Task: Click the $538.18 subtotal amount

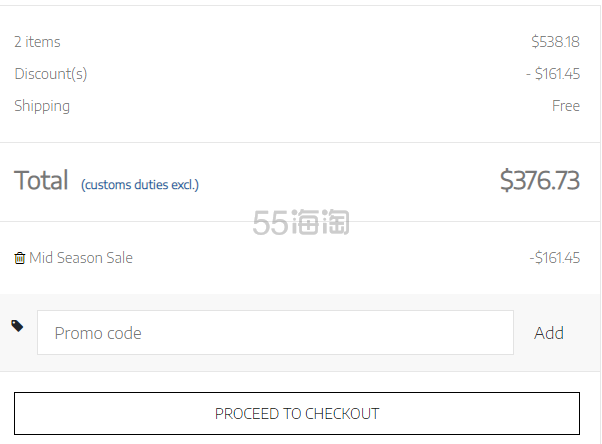Action: (555, 42)
